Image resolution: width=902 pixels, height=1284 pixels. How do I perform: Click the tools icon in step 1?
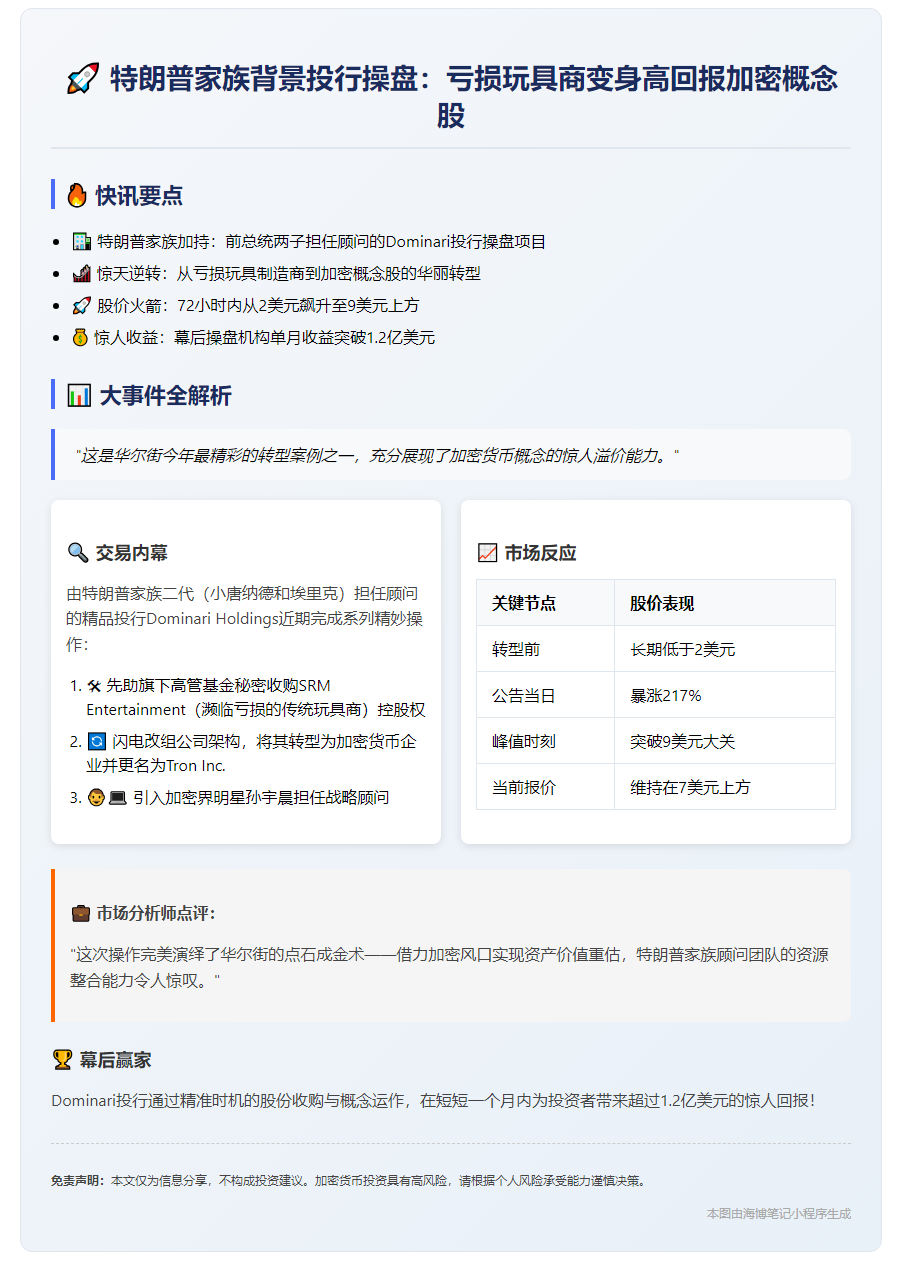click(x=94, y=686)
